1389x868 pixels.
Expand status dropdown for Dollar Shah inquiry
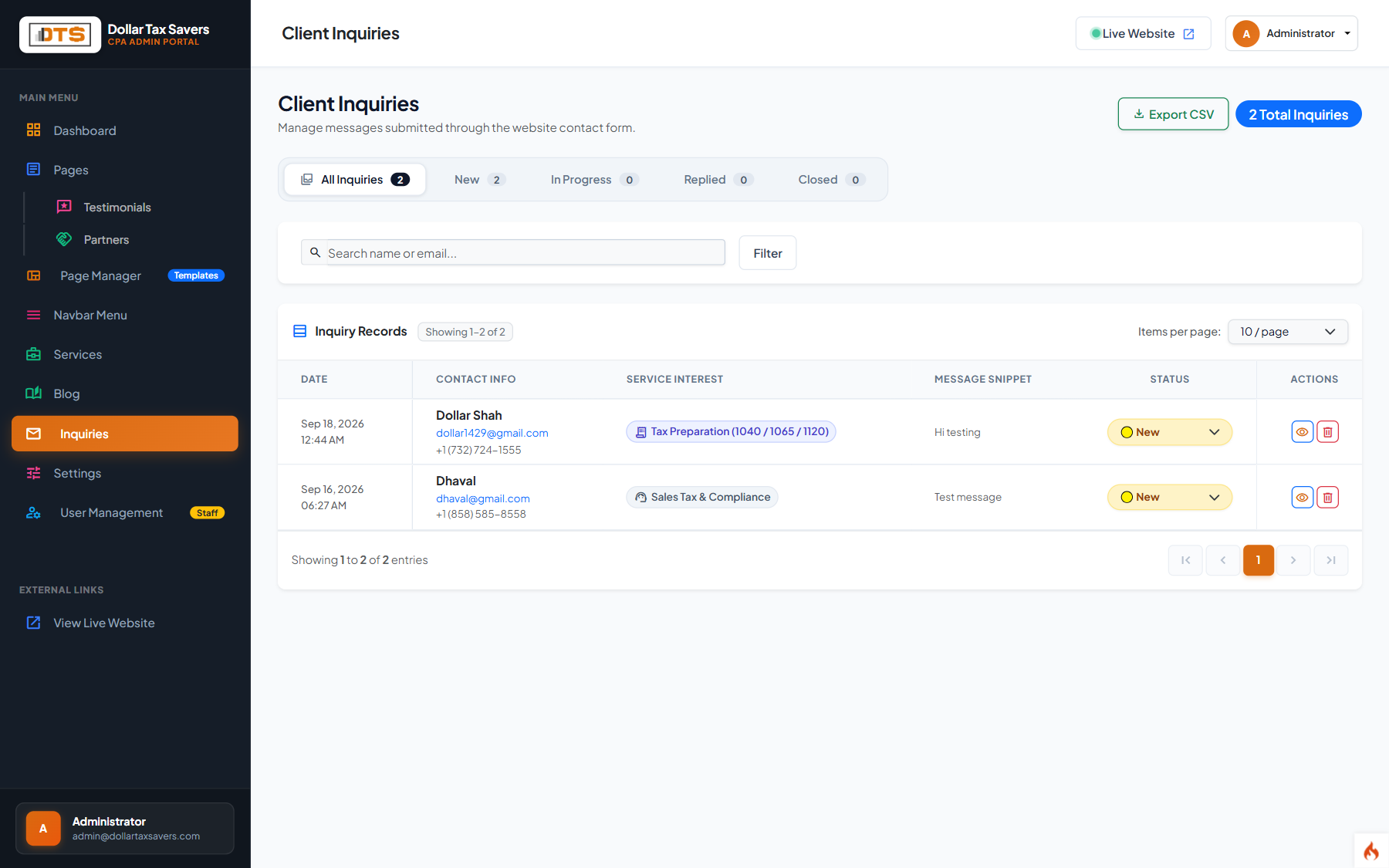tap(1169, 432)
